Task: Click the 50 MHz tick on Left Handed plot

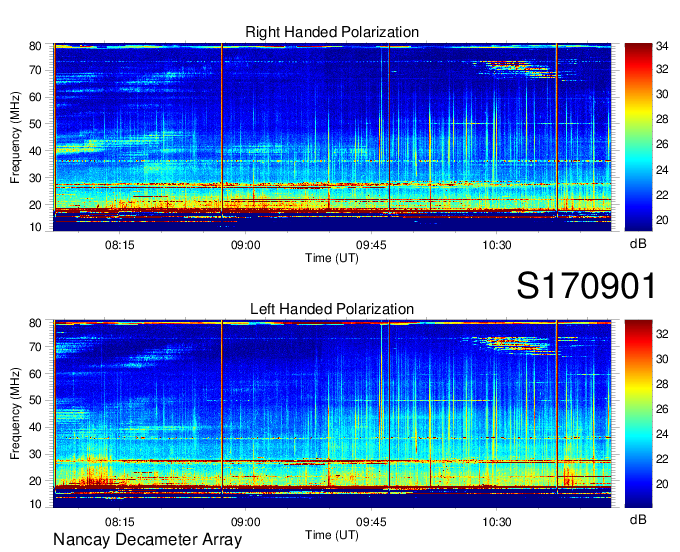Action: click(x=35, y=400)
